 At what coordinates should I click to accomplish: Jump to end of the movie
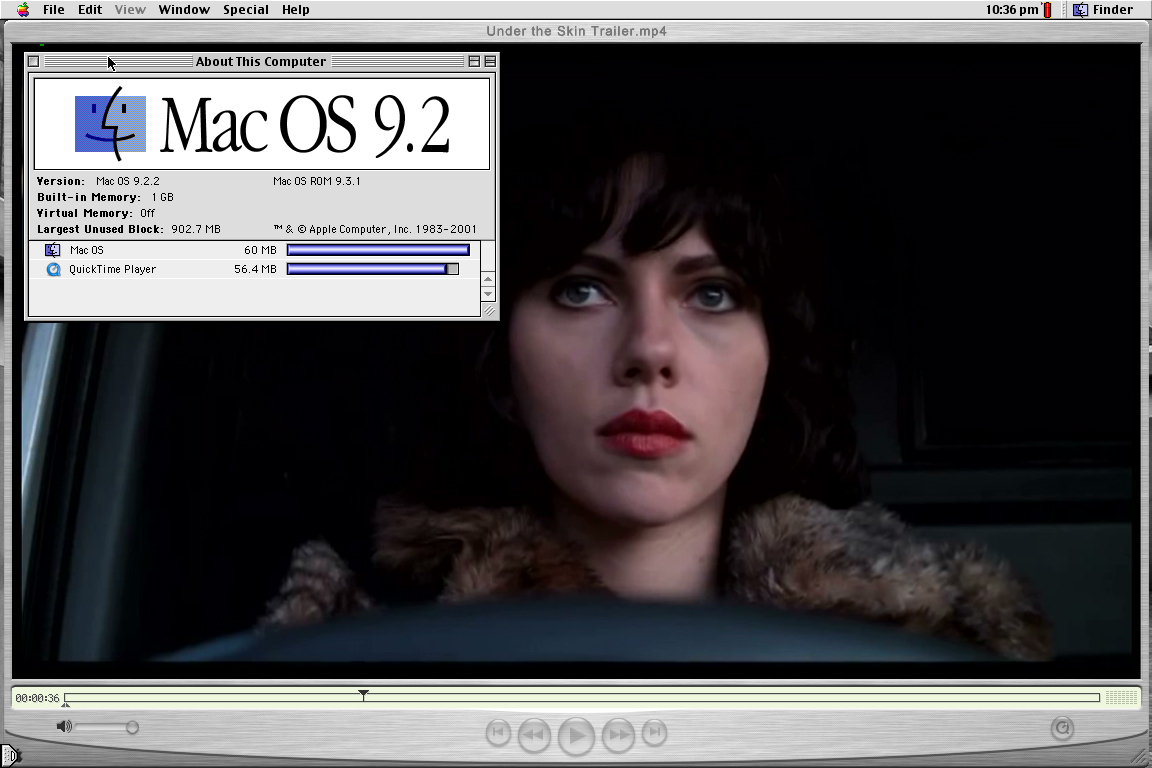(x=655, y=732)
